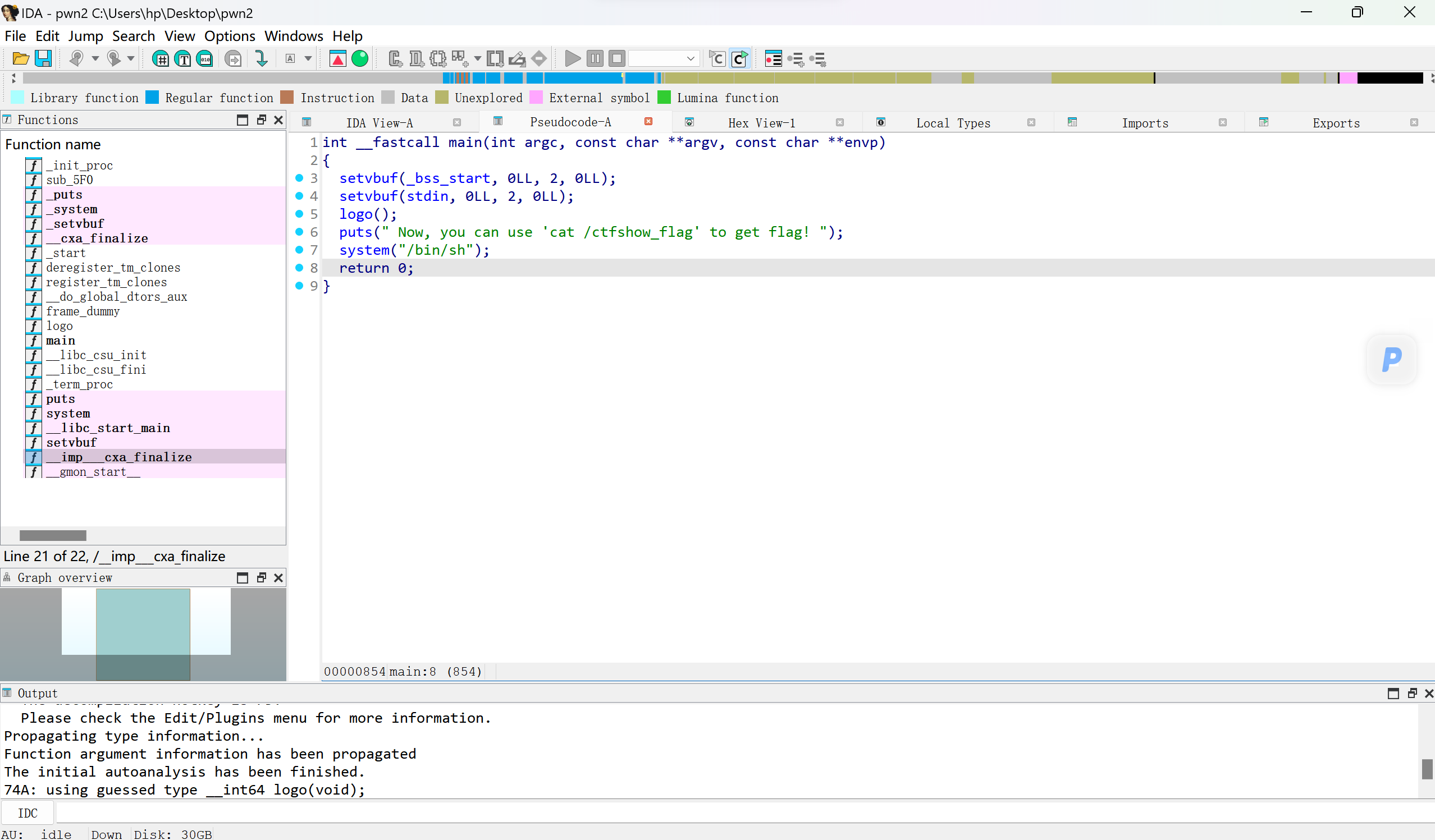
Task: Toggle breakpoint at line 7 system call
Action: tap(299, 250)
